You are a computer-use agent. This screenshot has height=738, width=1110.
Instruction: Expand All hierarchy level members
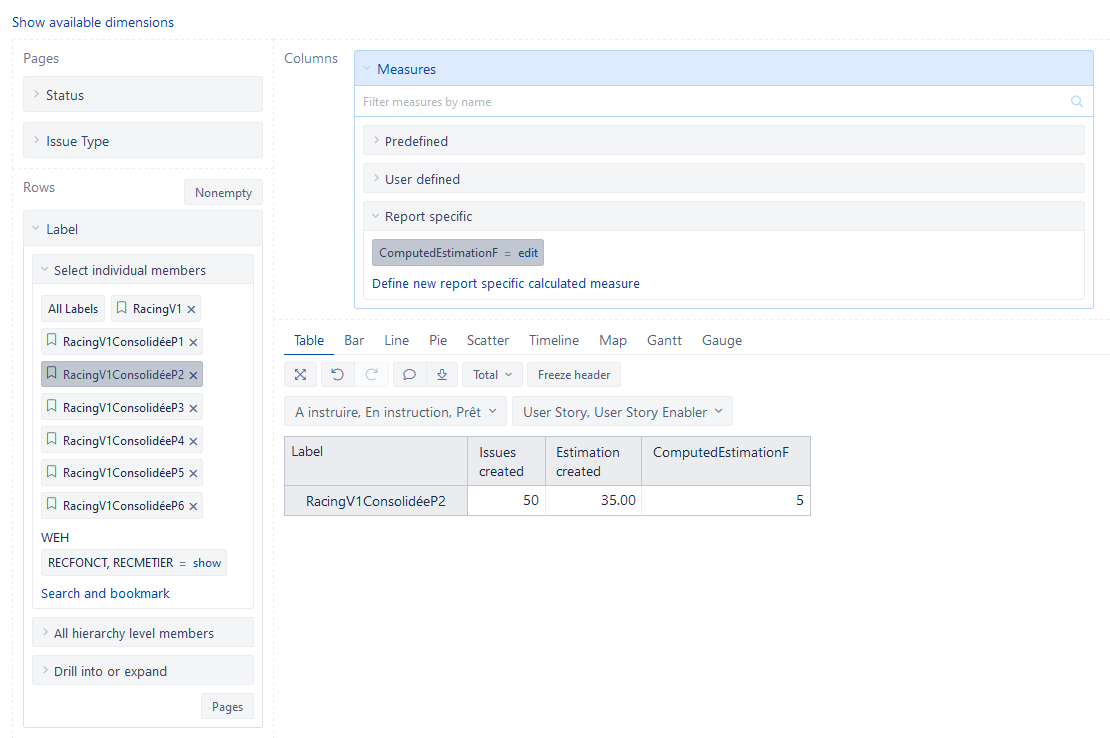point(143,633)
